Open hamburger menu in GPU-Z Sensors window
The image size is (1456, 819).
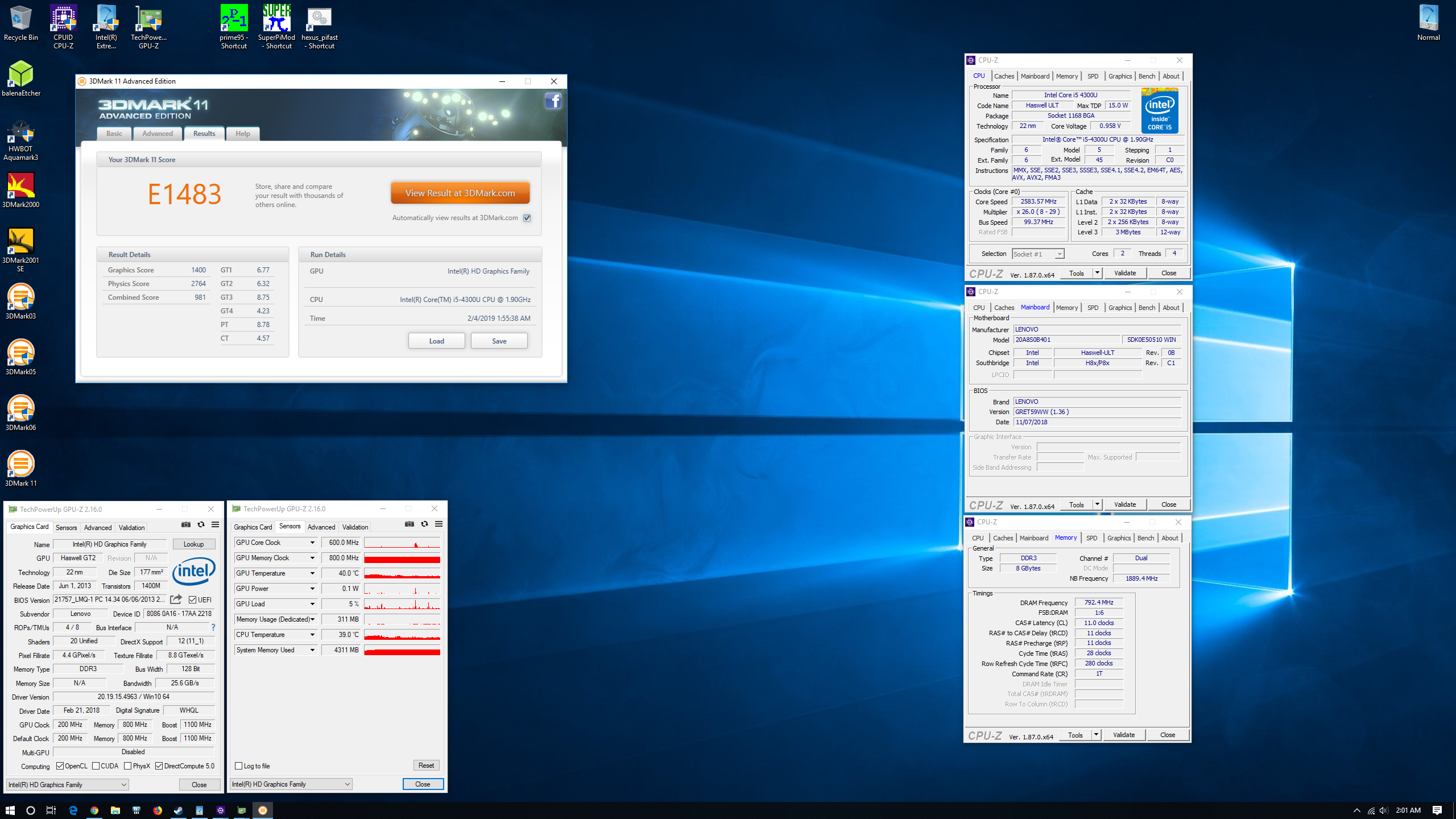click(x=439, y=524)
